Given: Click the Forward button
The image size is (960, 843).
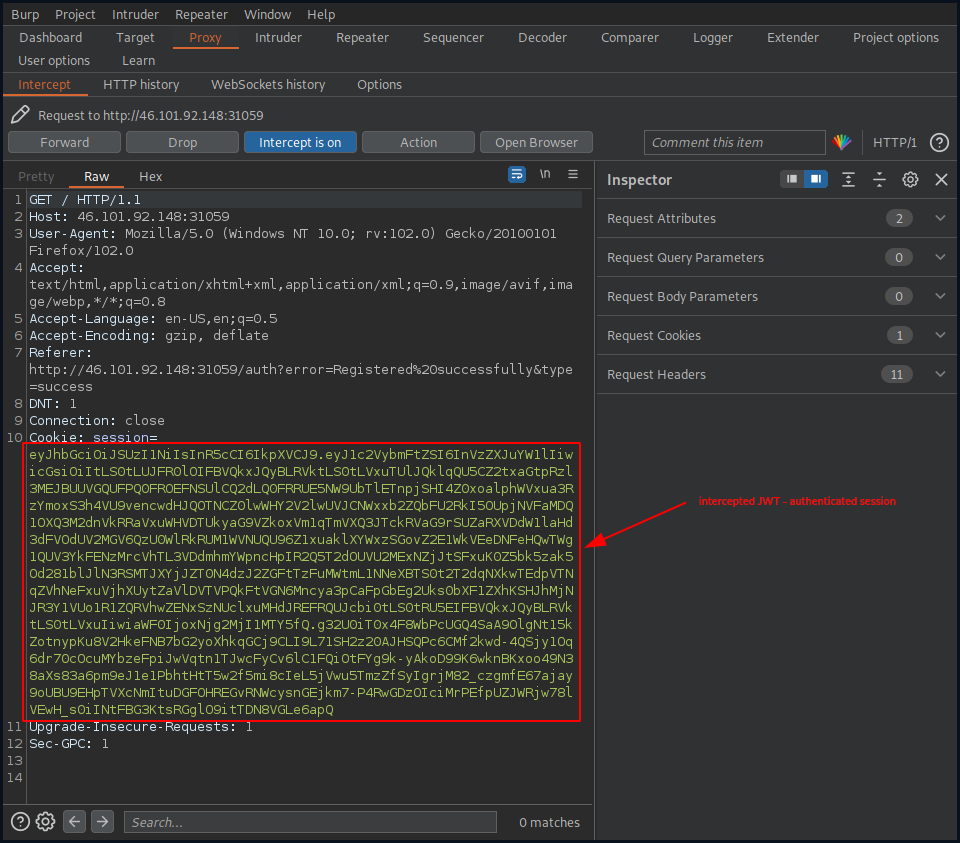Looking at the screenshot, I should click(64, 141).
